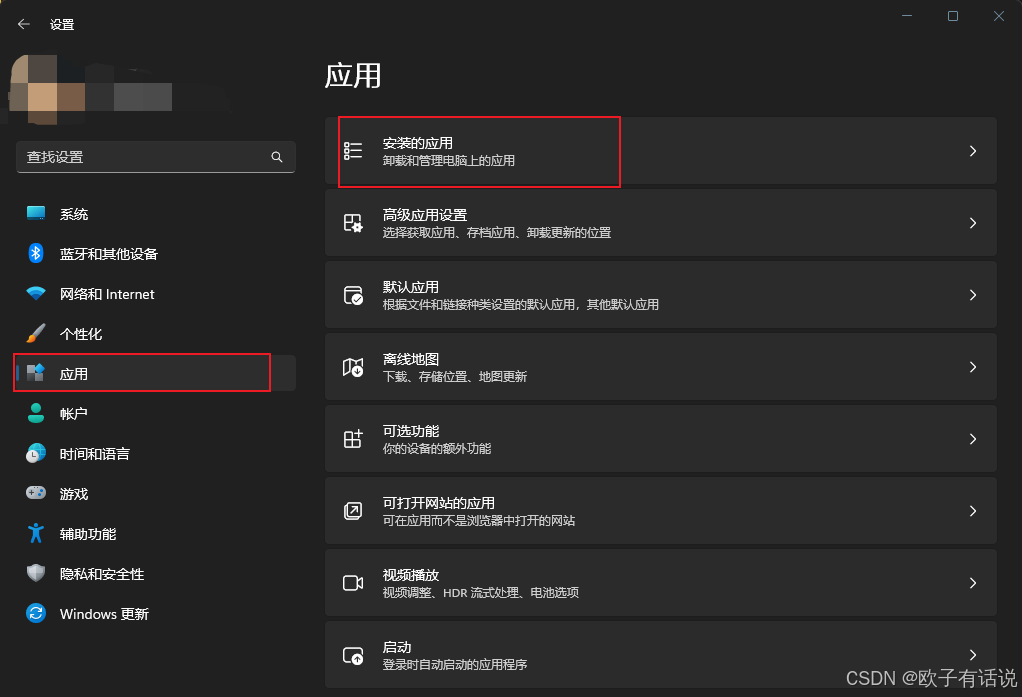This screenshot has height=697, width=1022.
Task: Expand the 可选功能 chevron arrow
Action: [x=972, y=439]
